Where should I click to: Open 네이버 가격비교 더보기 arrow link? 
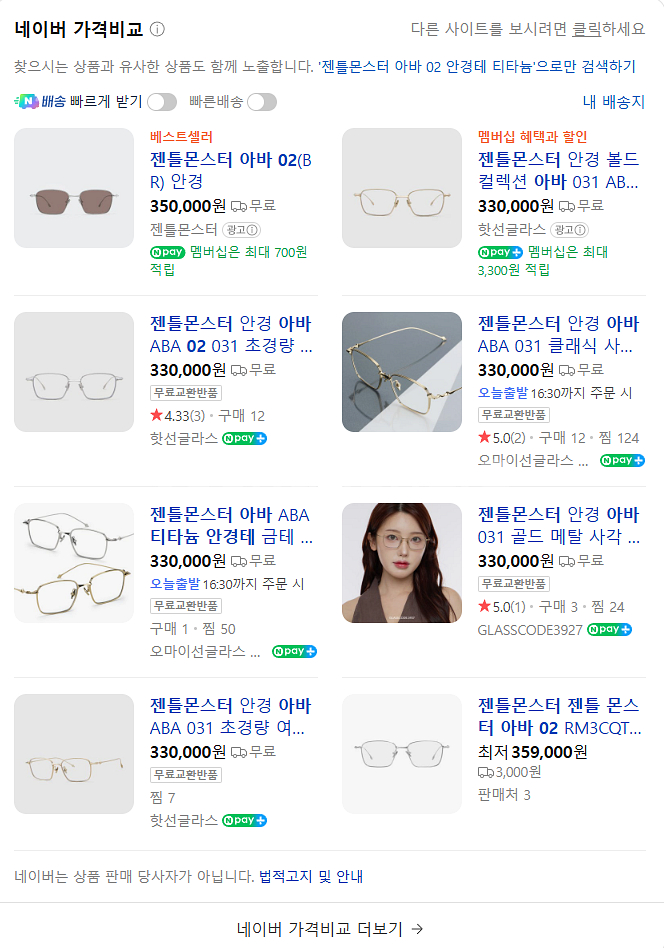(x=331, y=928)
